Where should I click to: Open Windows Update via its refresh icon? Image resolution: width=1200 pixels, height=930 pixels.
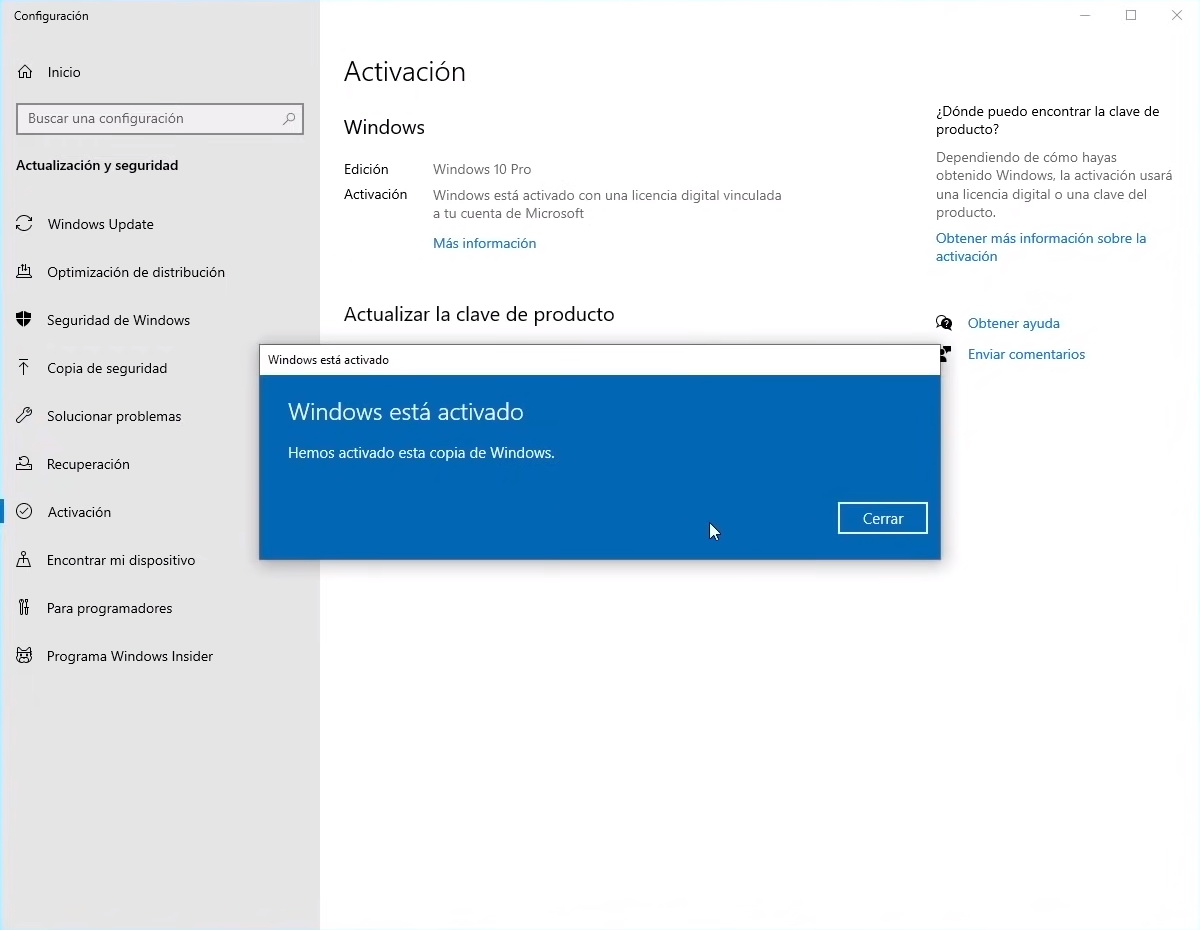pos(24,224)
